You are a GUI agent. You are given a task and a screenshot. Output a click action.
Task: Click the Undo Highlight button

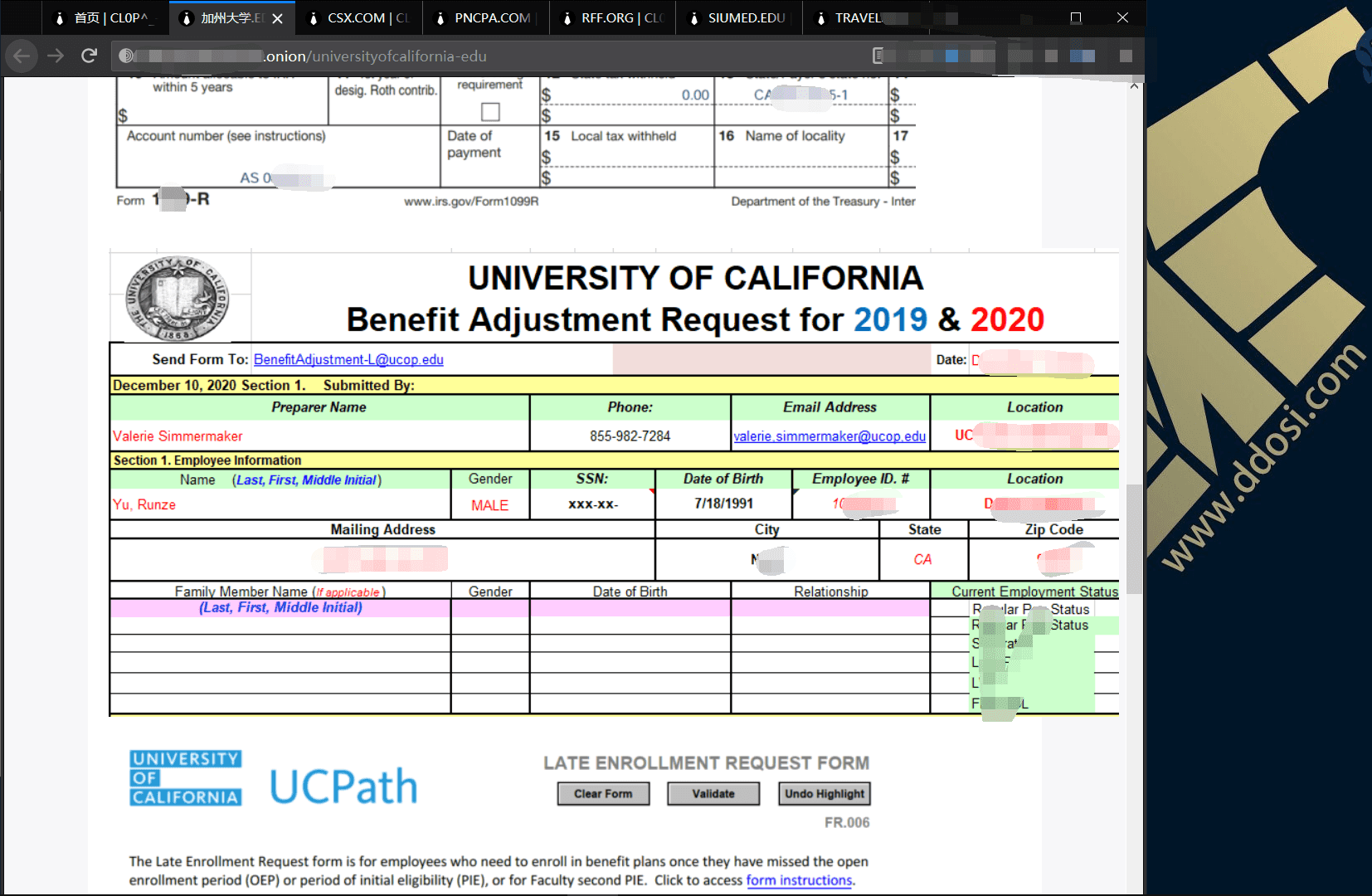coord(825,794)
